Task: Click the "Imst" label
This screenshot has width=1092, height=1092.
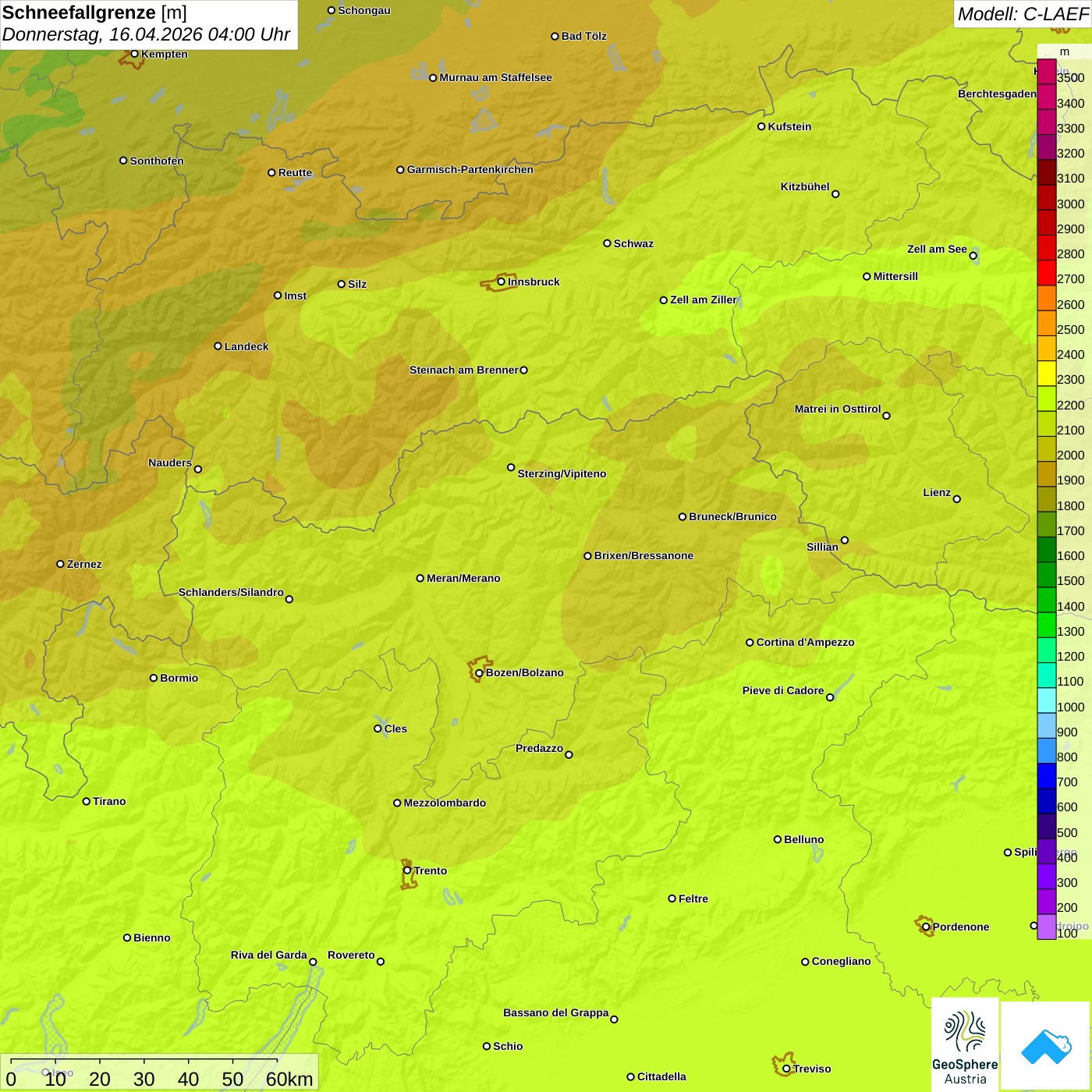Action: point(296,296)
